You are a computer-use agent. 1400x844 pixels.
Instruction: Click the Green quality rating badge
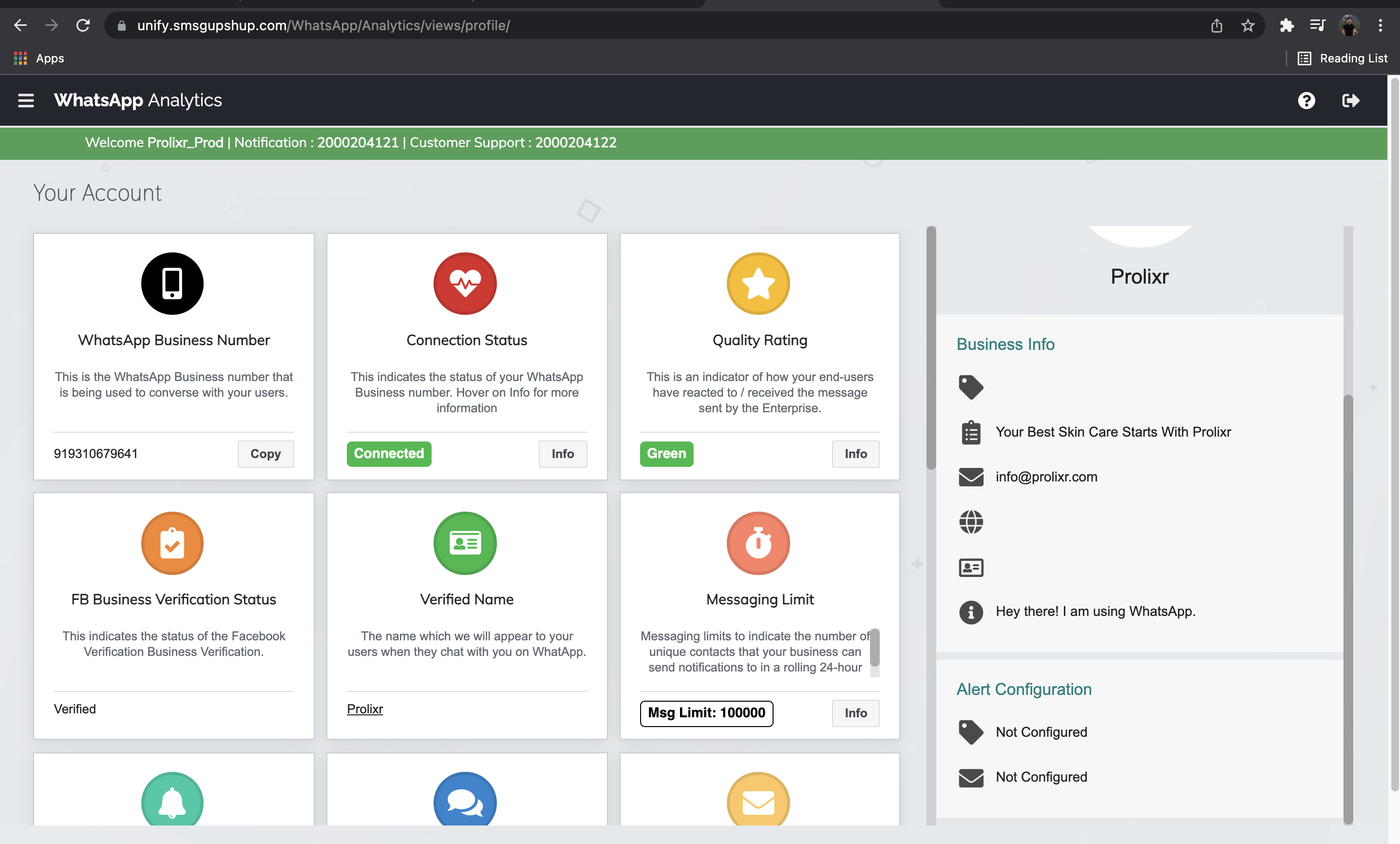point(666,454)
